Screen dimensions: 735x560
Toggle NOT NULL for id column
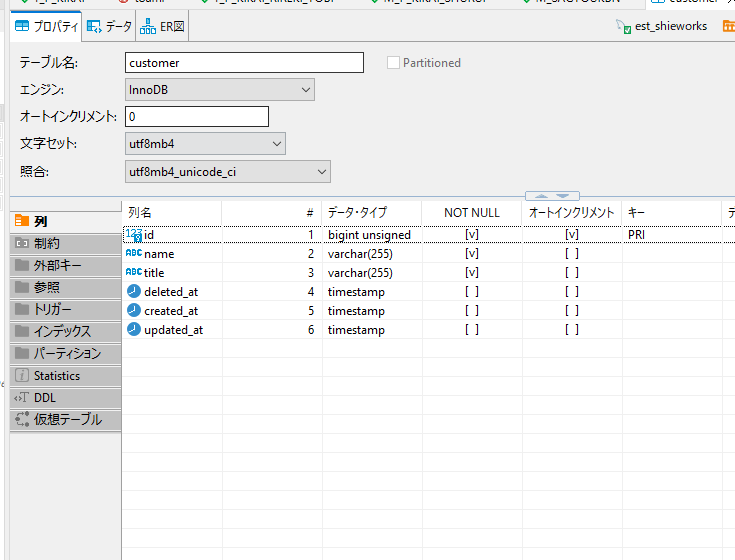point(472,234)
